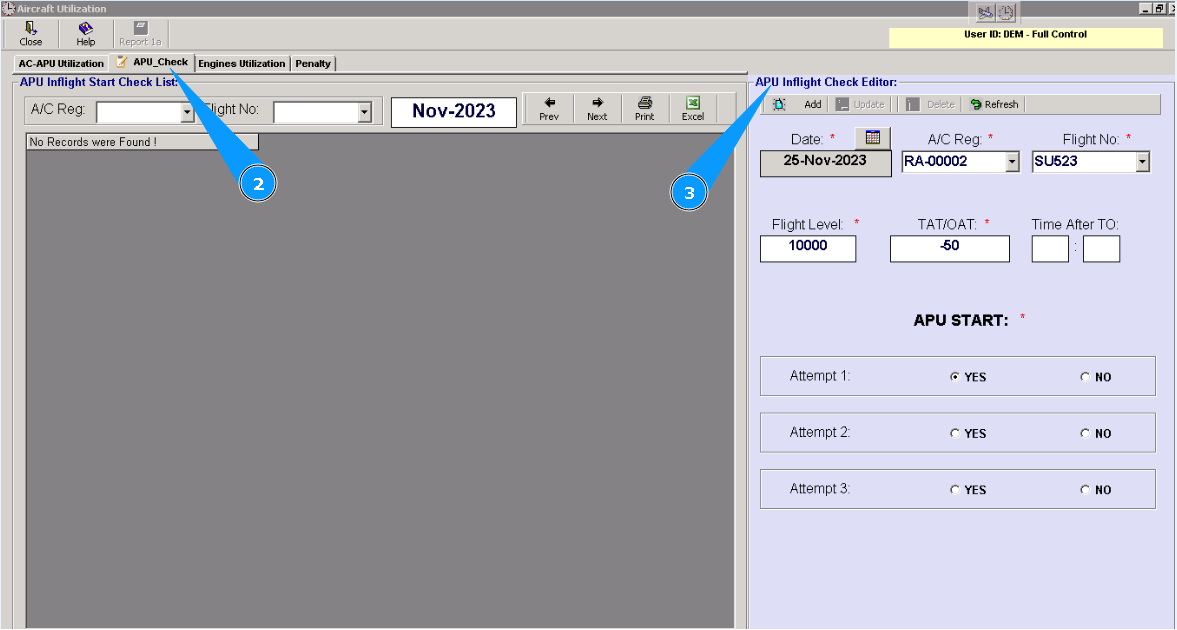Viewport: 1177px width, 630px height.
Task: Click the Time After TO minutes box
Action: pyautogui.click(x=1101, y=249)
